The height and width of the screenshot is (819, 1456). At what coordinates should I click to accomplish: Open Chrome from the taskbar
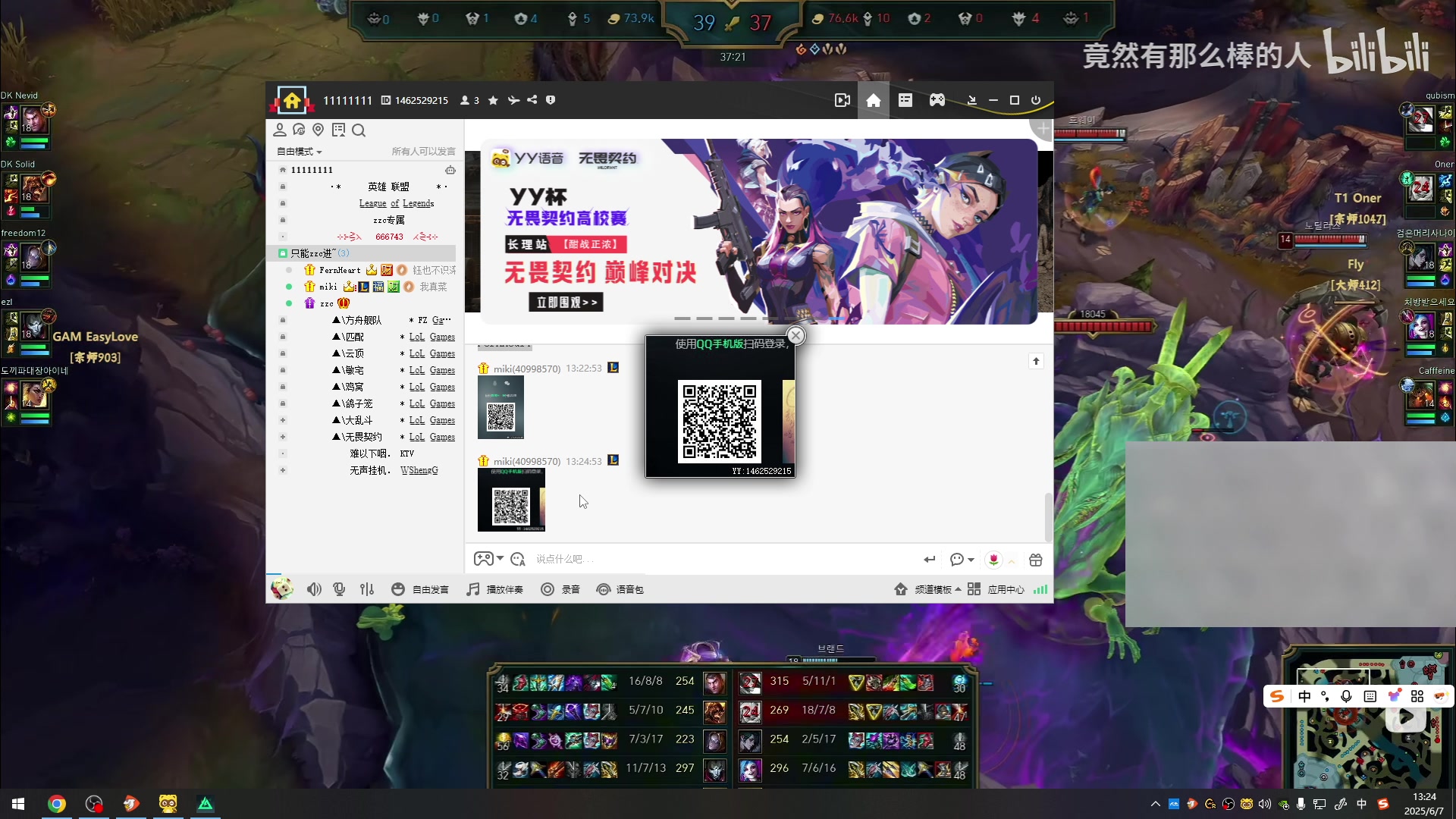coord(57,804)
